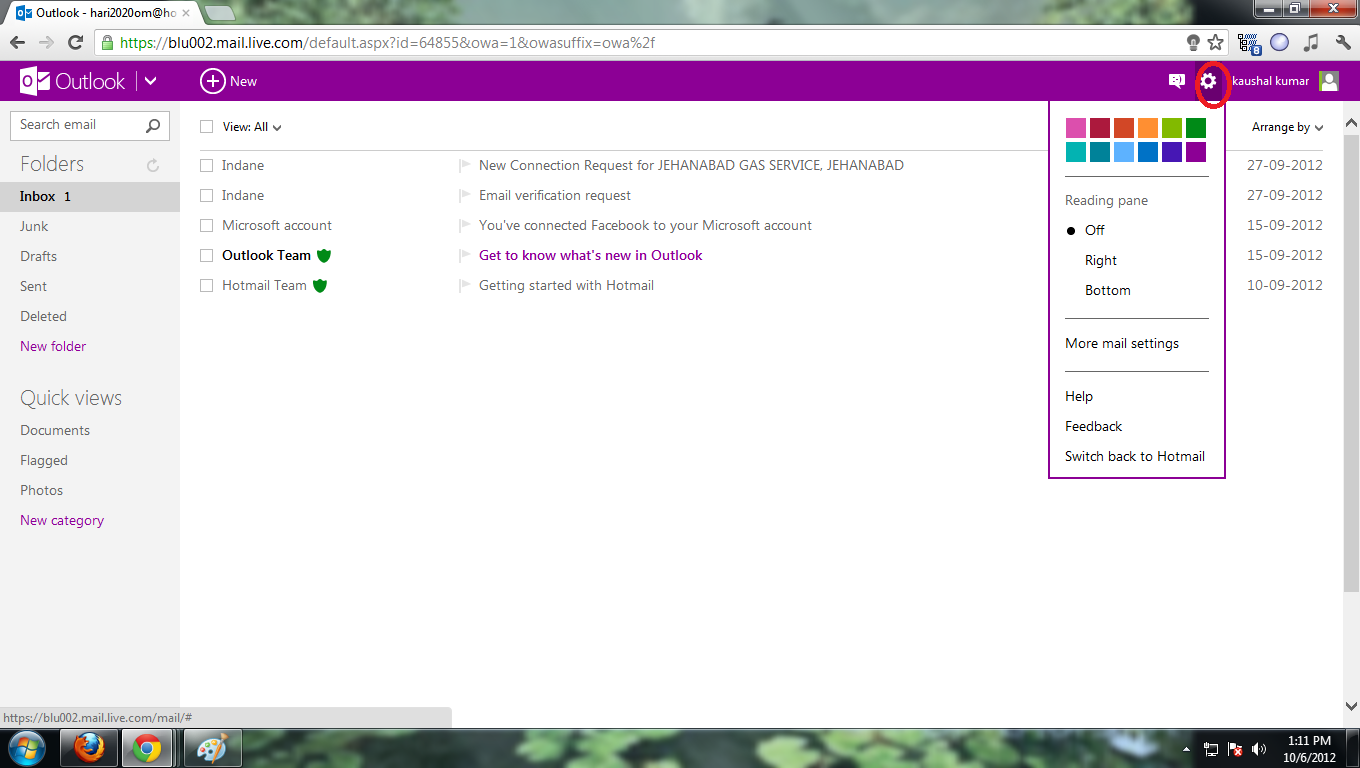Click the volume speaker tray icon
1360x768 pixels.
coord(1259,749)
